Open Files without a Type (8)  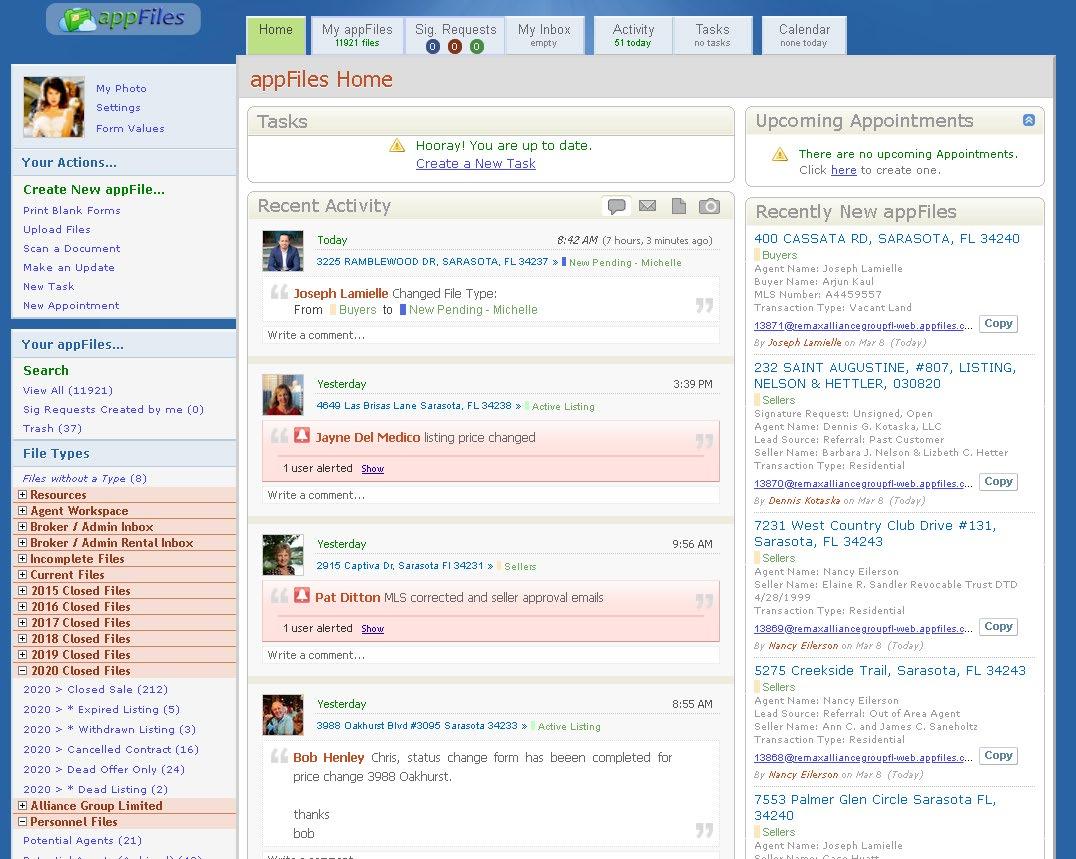coord(84,478)
